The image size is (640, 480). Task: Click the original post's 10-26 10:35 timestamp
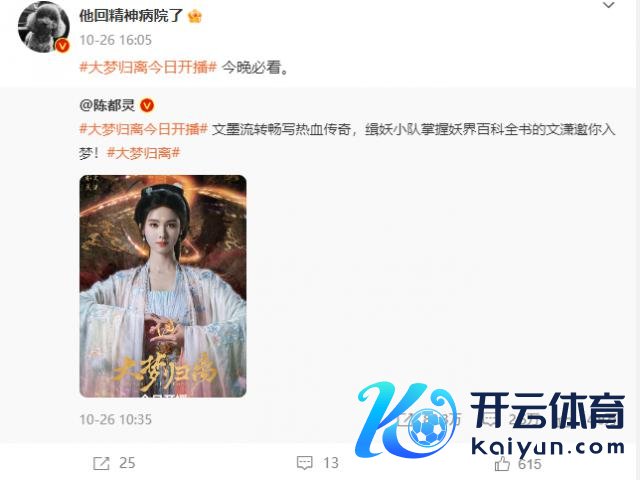(116, 420)
